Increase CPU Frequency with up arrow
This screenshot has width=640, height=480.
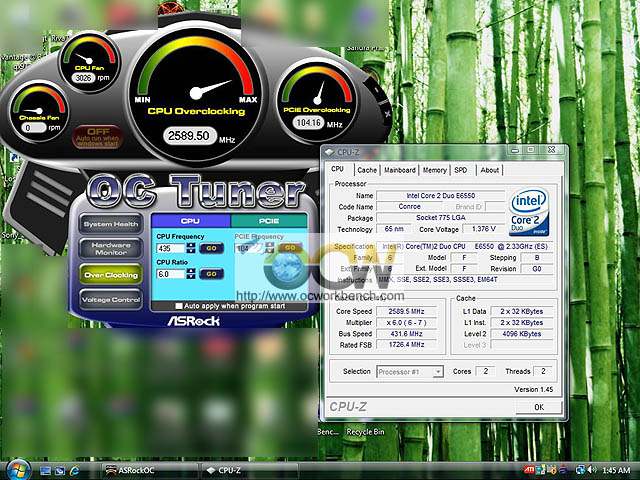click(191, 245)
